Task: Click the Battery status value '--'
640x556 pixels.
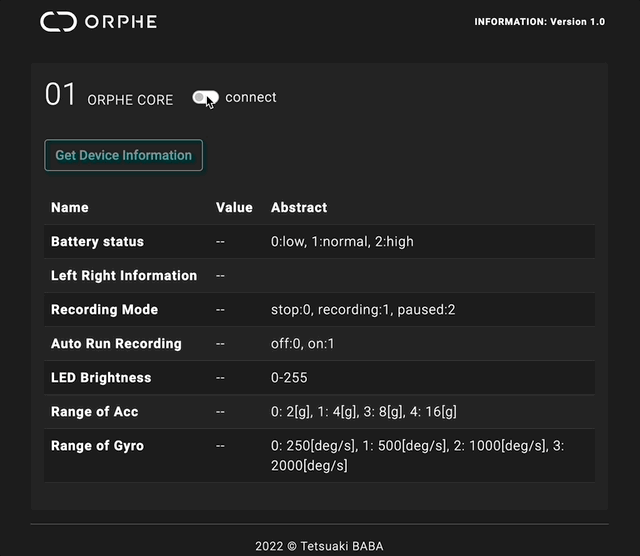Action: 220,242
